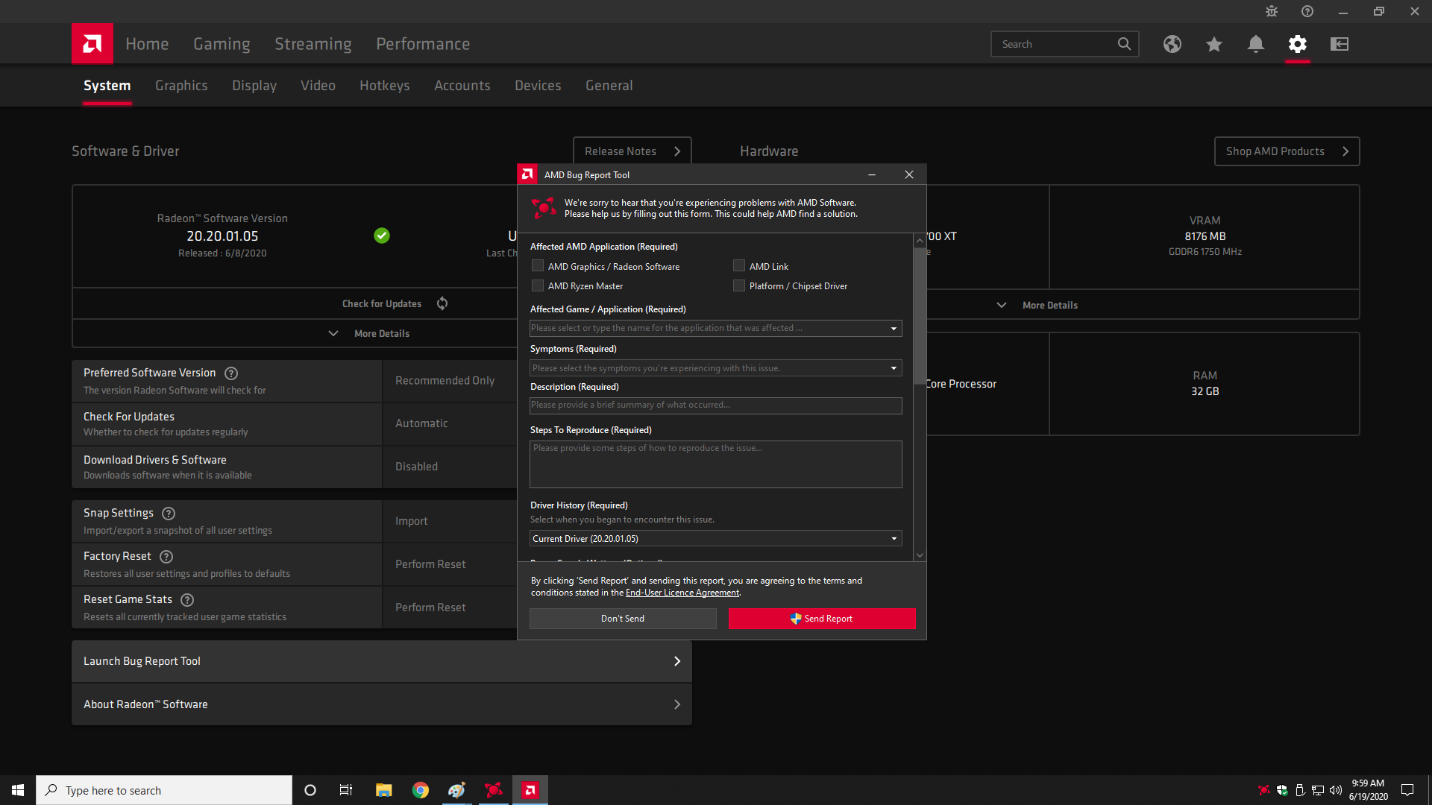Click the red Send Report button
This screenshot has height=805, width=1432.
click(x=821, y=619)
